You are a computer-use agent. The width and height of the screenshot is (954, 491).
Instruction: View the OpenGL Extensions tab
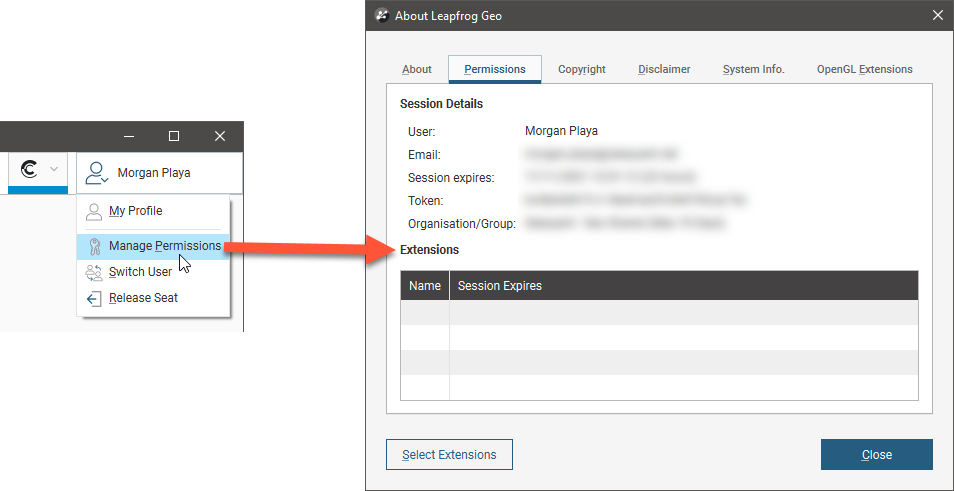click(864, 70)
